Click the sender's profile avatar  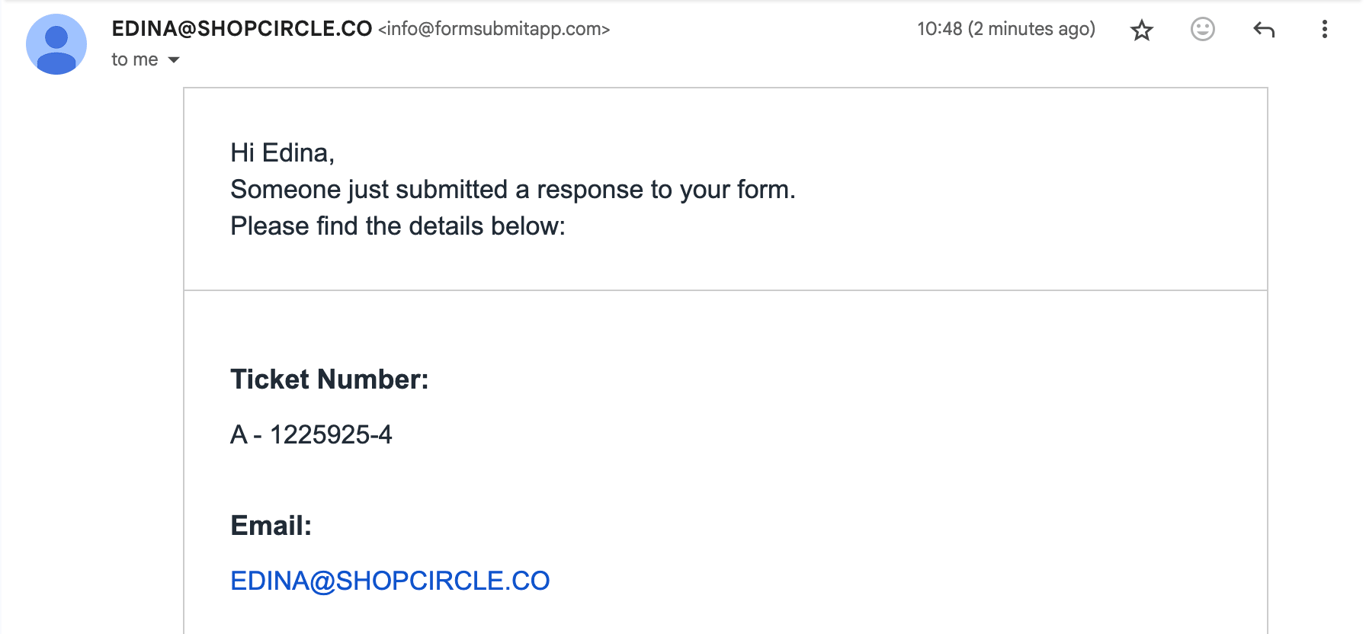(56, 45)
